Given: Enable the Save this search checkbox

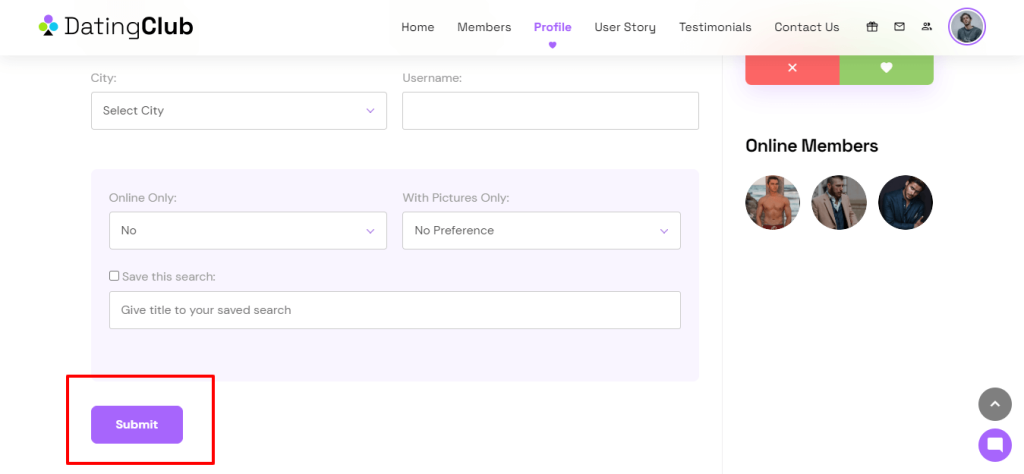Looking at the screenshot, I should [x=114, y=276].
